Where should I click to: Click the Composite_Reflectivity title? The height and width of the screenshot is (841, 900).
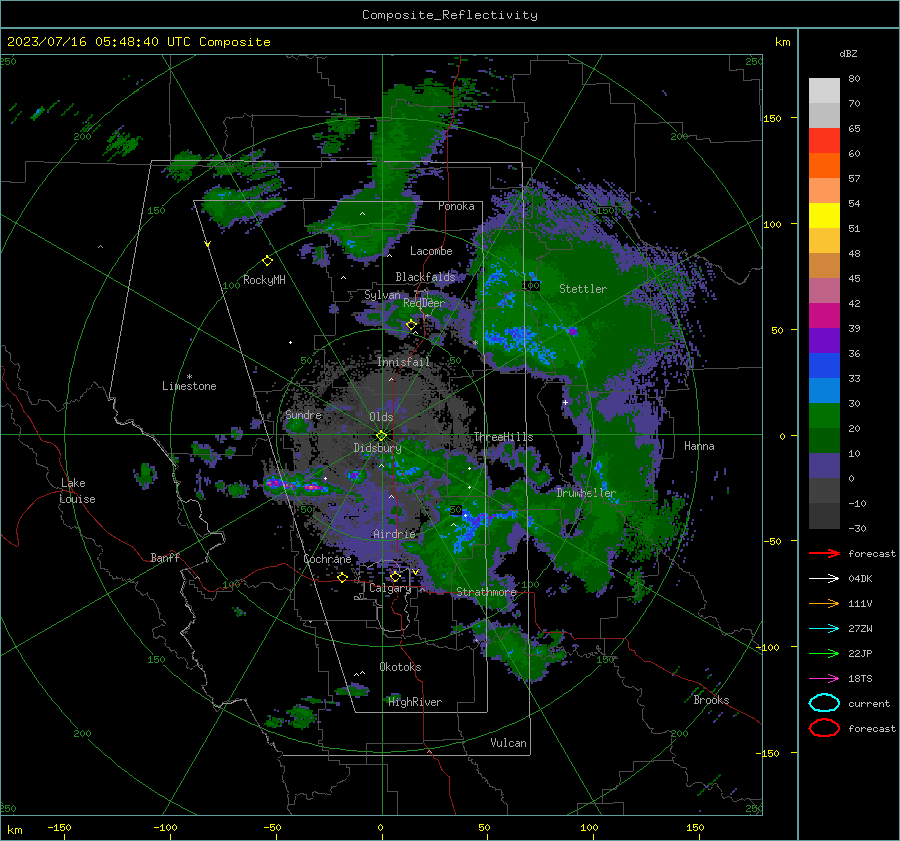449,15
